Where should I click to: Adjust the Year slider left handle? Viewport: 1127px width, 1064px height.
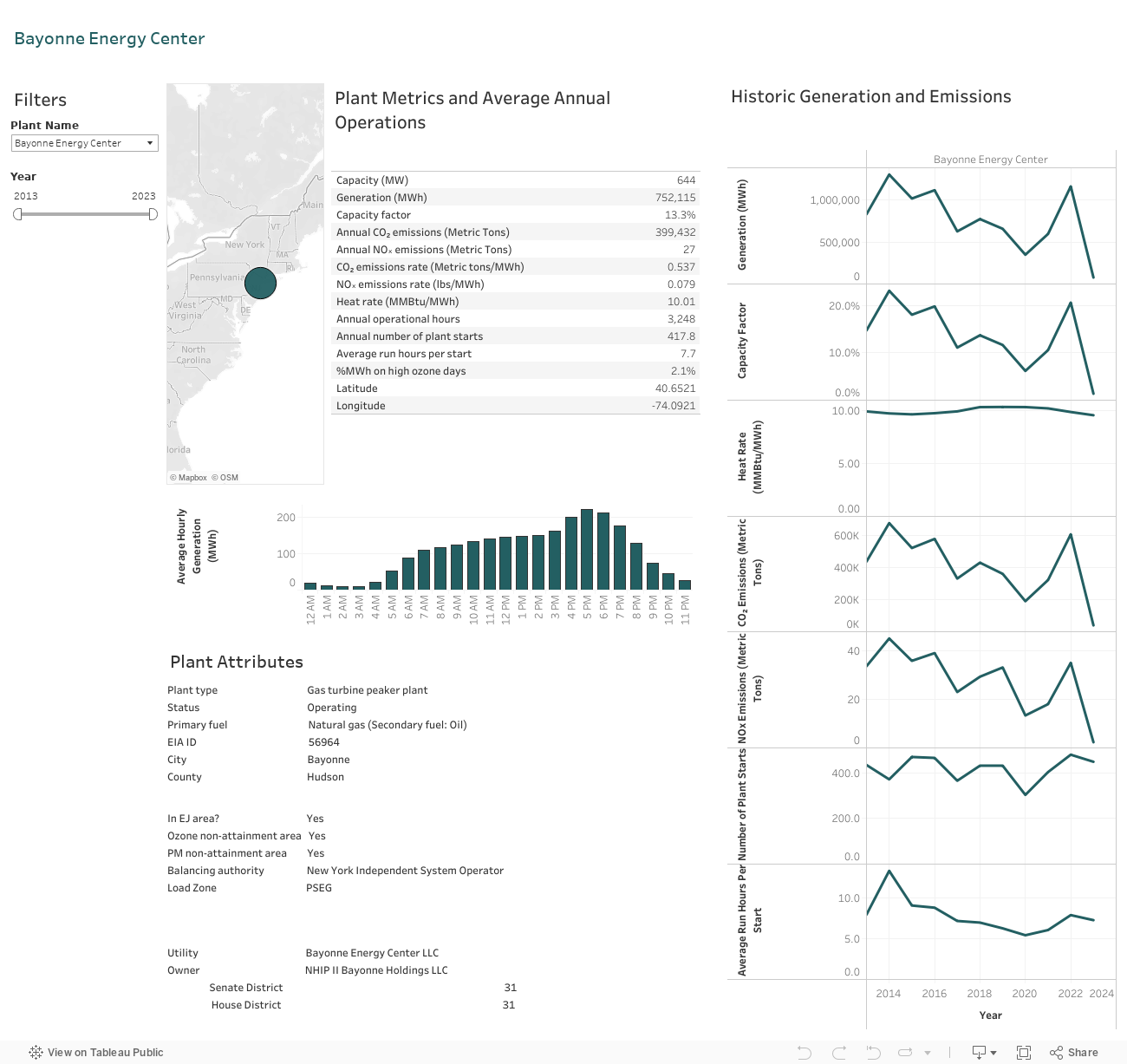pyautogui.click(x=17, y=214)
